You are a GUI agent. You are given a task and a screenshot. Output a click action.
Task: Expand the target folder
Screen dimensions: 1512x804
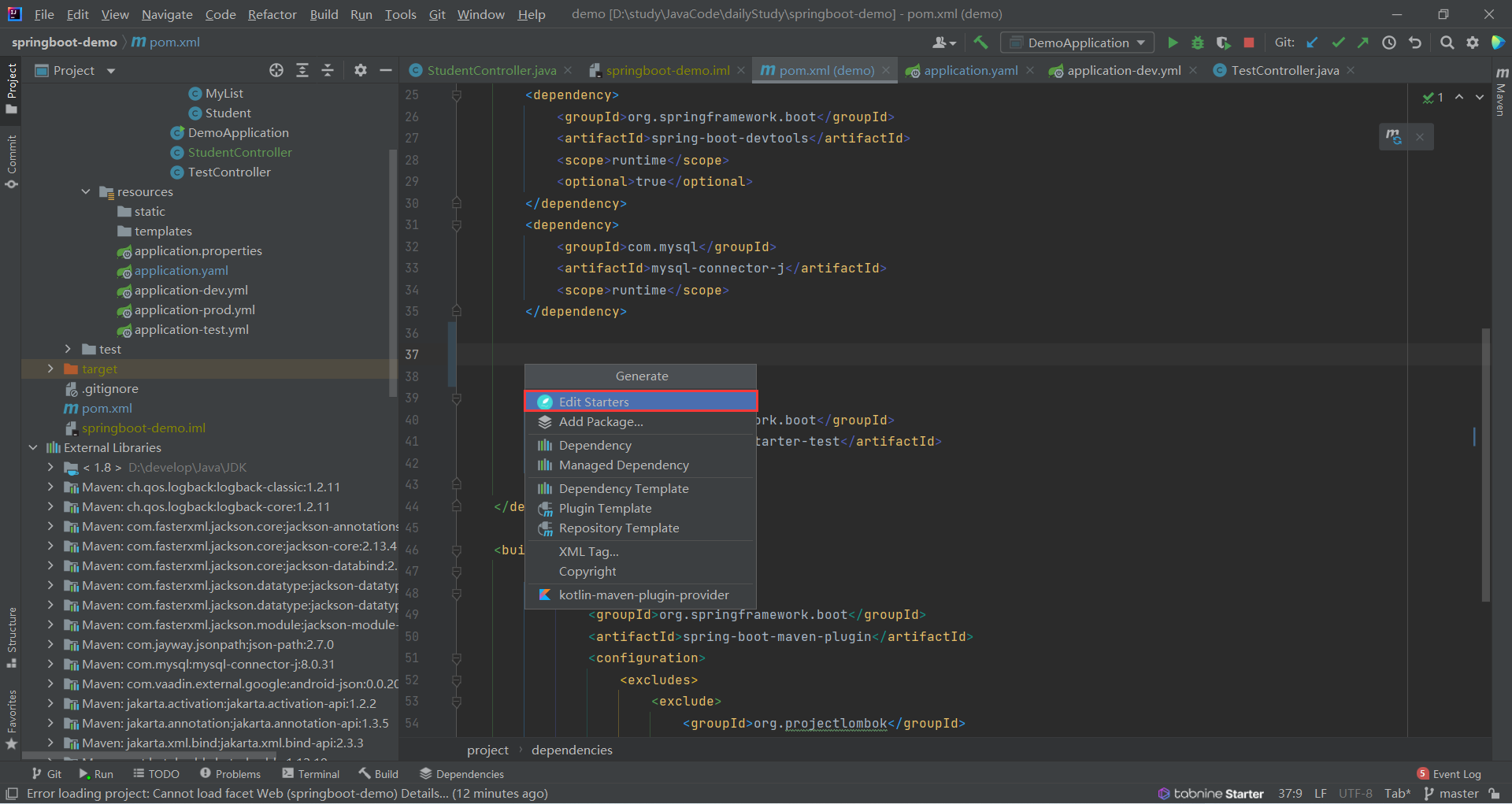(50, 369)
